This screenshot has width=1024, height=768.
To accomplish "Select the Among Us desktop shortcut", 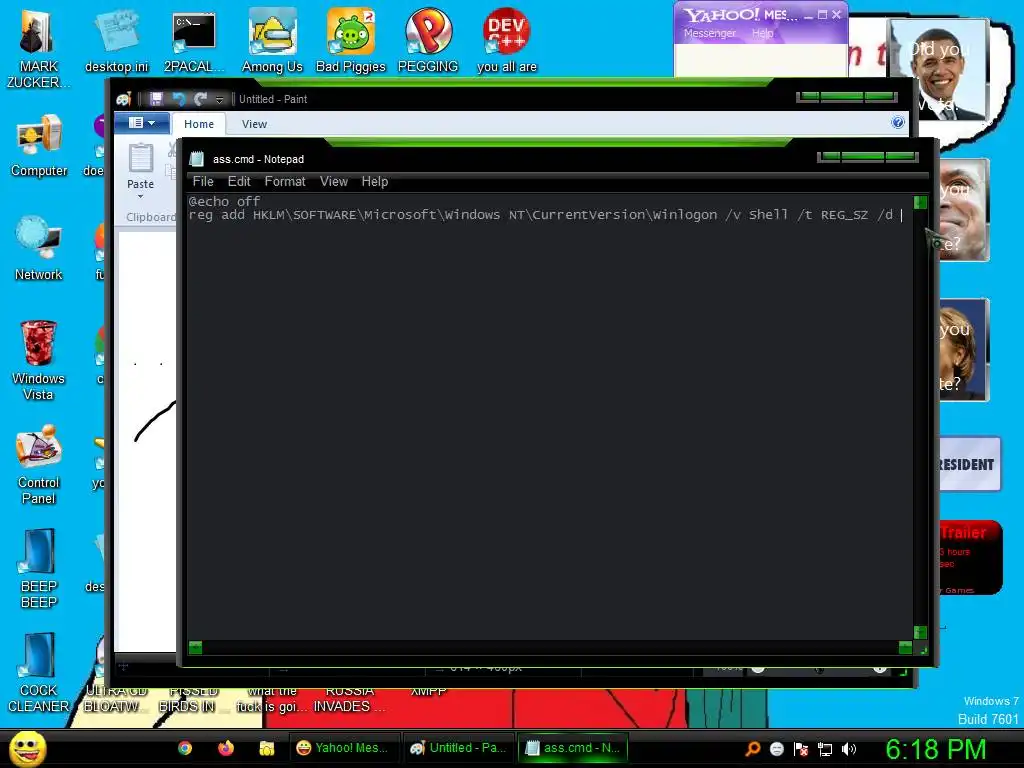I will coord(272,42).
